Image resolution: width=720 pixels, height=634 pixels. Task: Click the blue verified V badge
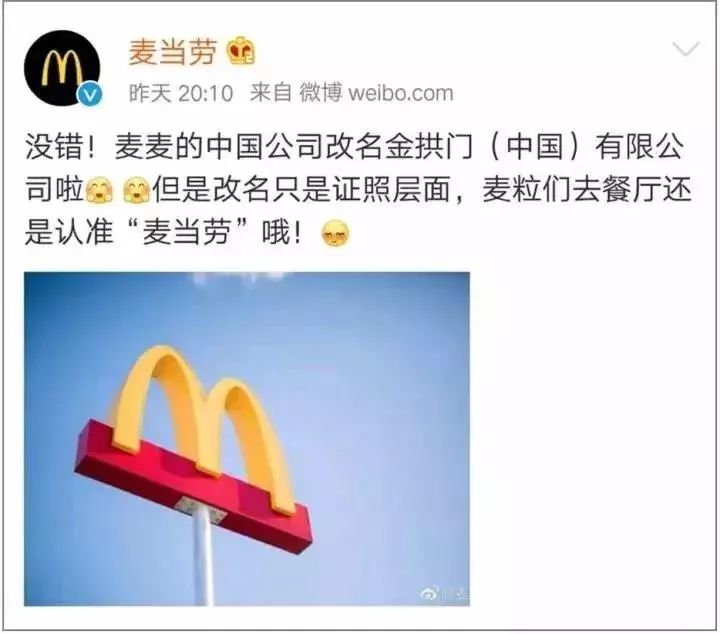tap(90, 95)
